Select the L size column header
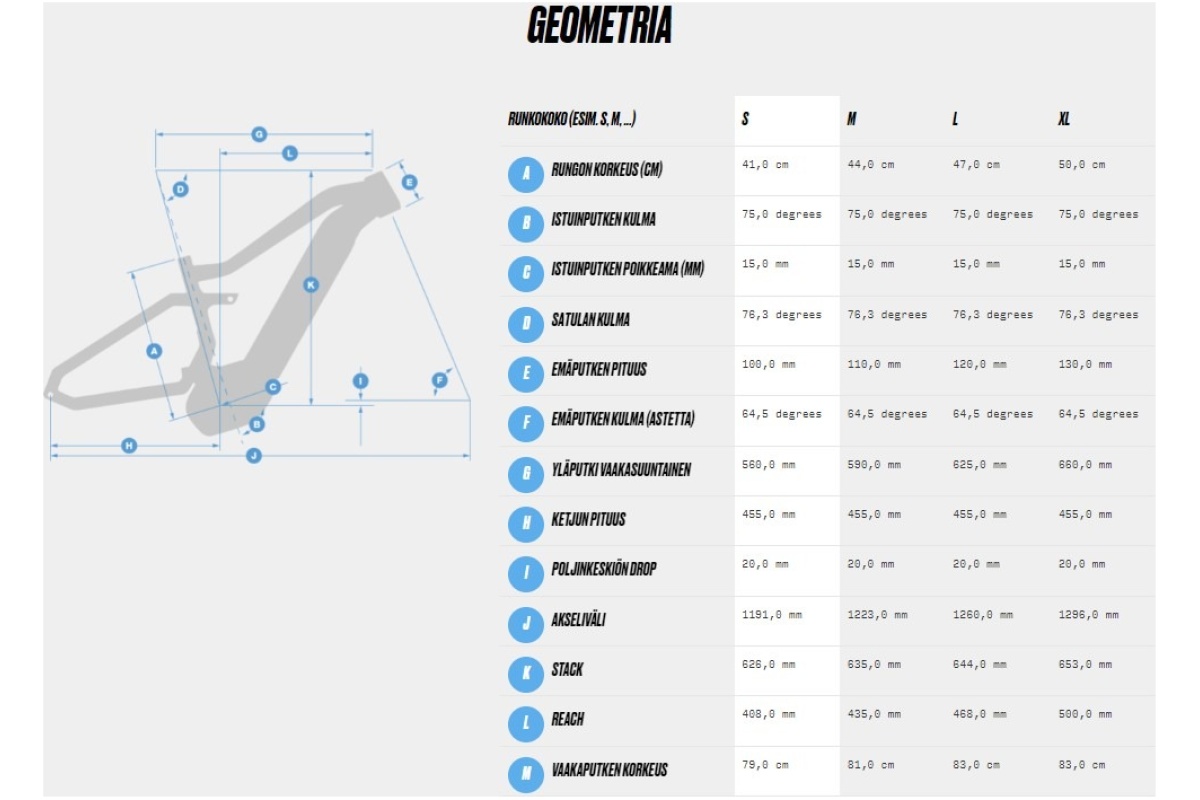Screen dimensions: 1200x800 tap(956, 119)
